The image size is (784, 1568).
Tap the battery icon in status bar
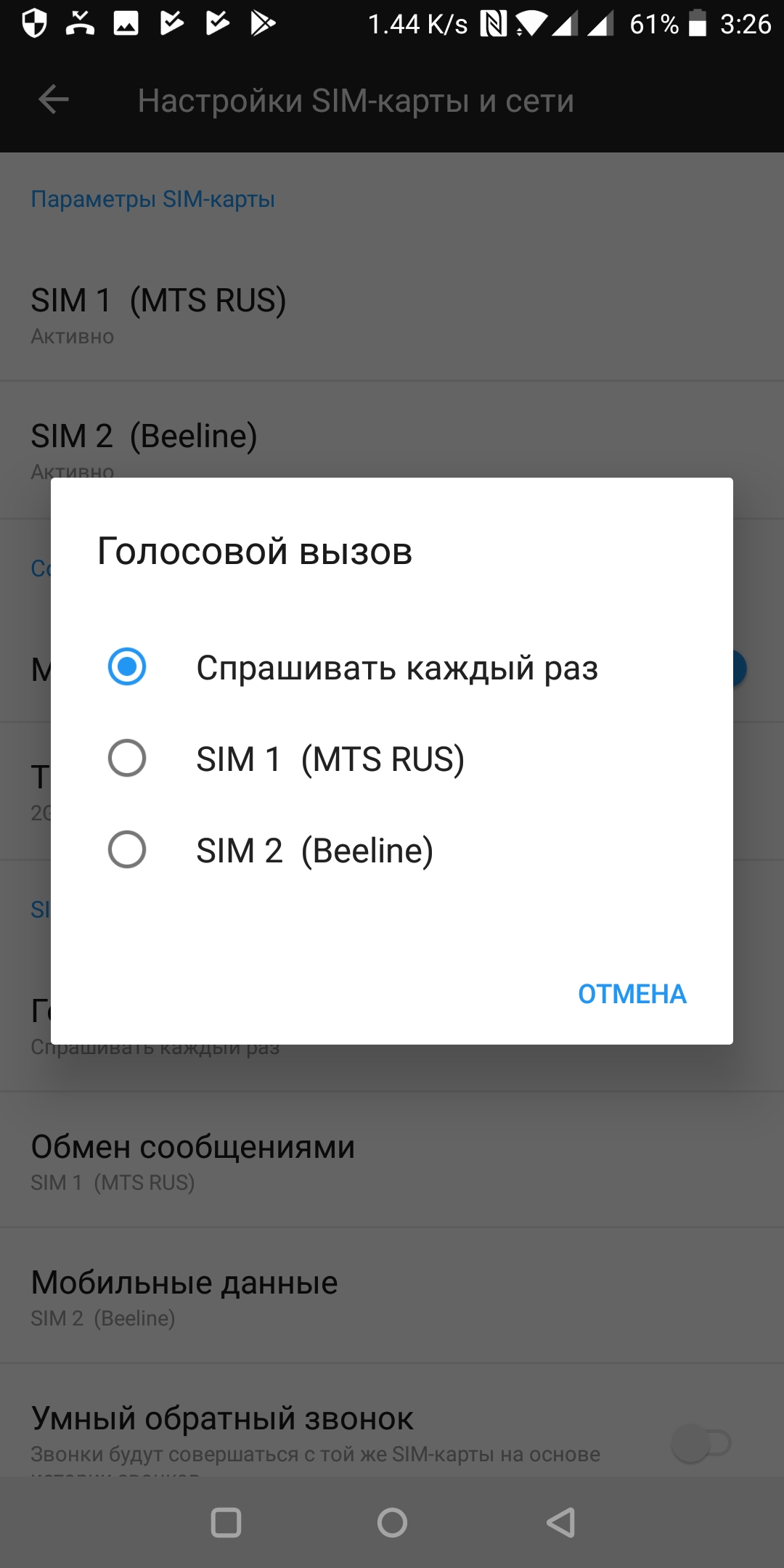click(697, 23)
